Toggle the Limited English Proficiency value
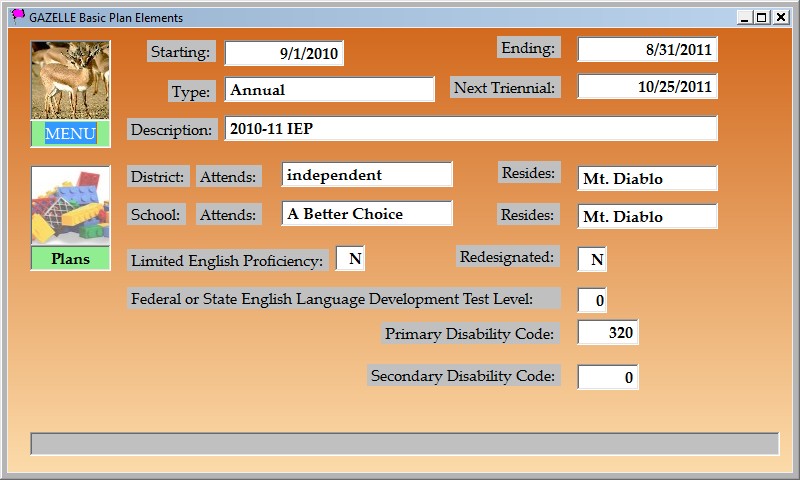This screenshot has height=480, width=800. pyautogui.click(x=350, y=259)
